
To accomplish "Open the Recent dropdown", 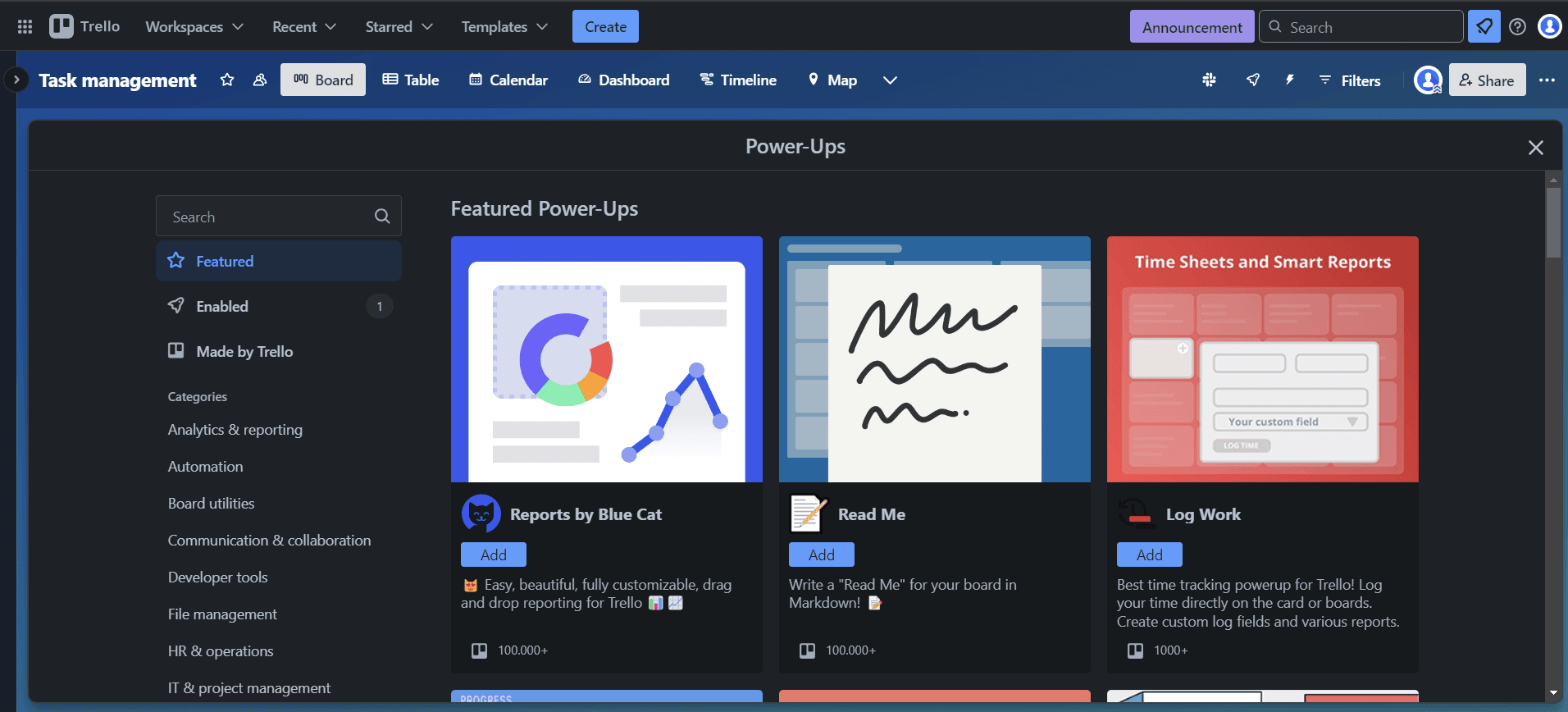I will (304, 26).
